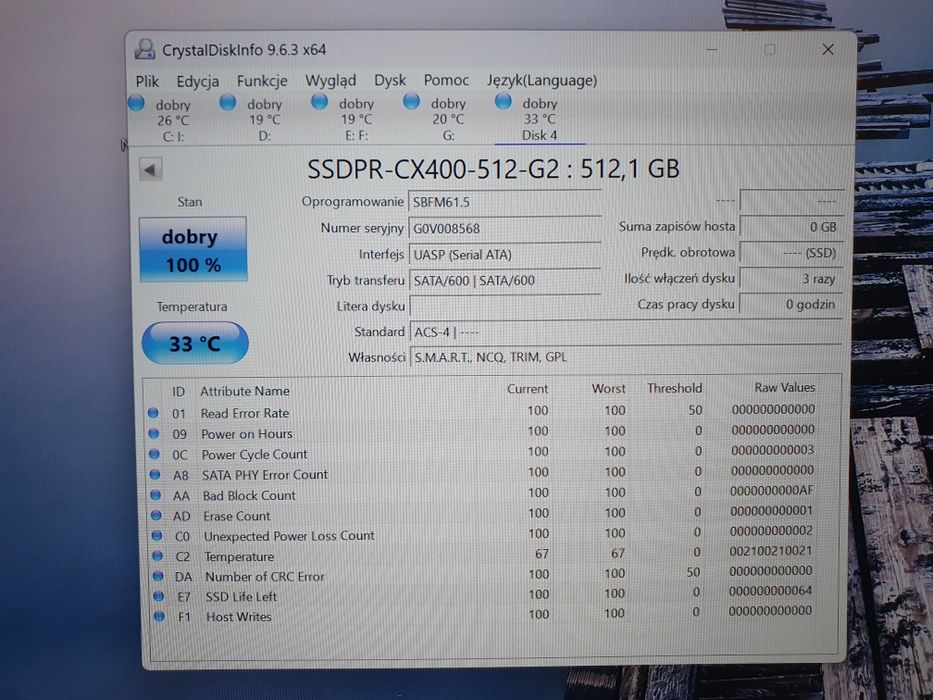Click the interface field UASP (Serial ATA)
The image size is (933, 700).
click(505, 255)
